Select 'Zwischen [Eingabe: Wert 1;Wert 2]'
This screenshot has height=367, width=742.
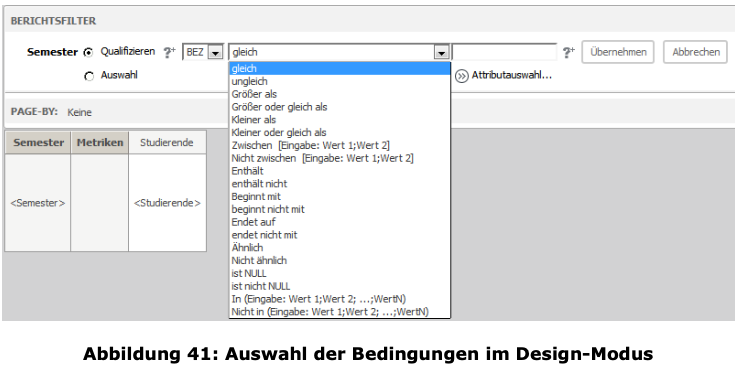339,145
